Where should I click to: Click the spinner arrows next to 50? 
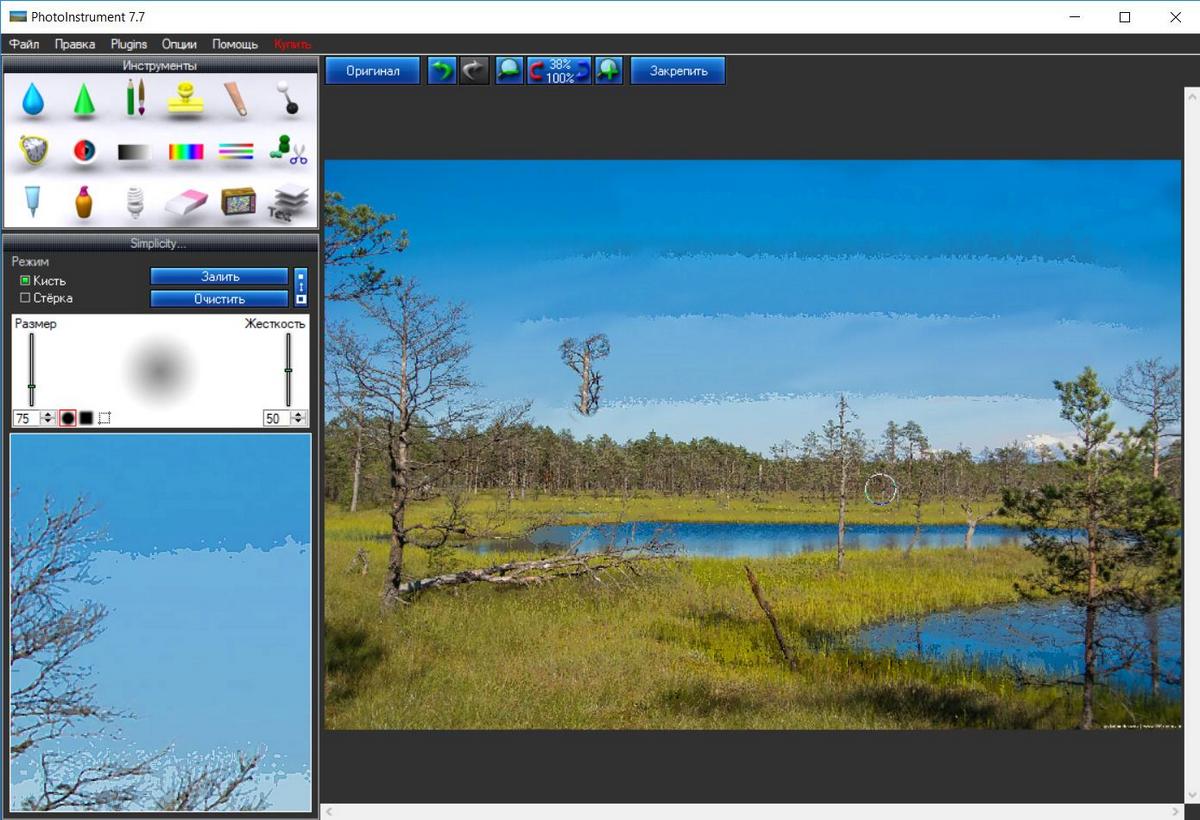(x=298, y=418)
